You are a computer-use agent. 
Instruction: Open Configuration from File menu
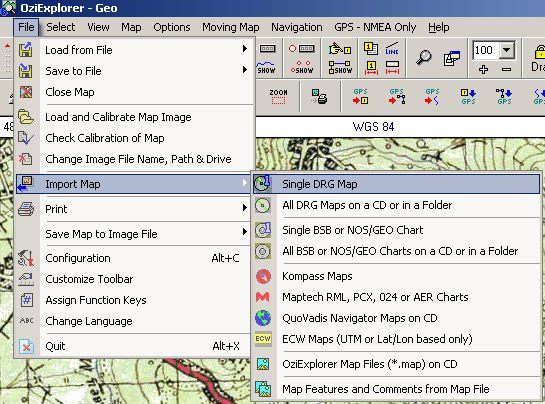coord(134,258)
